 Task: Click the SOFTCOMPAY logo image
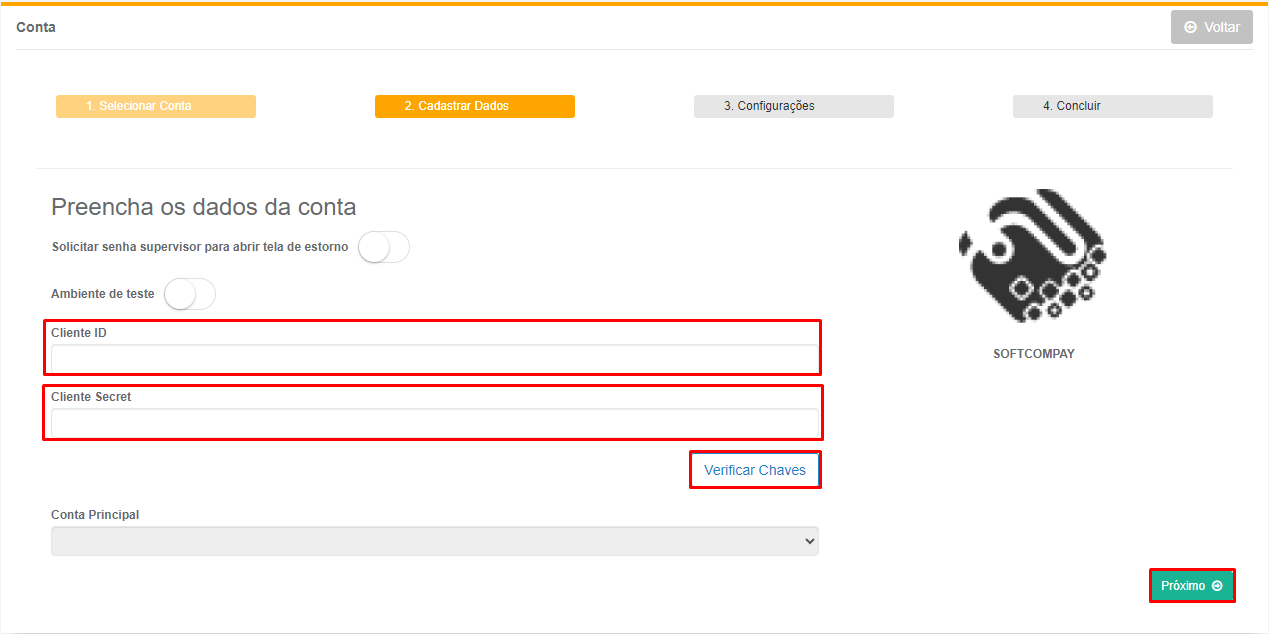[1032, 255]
